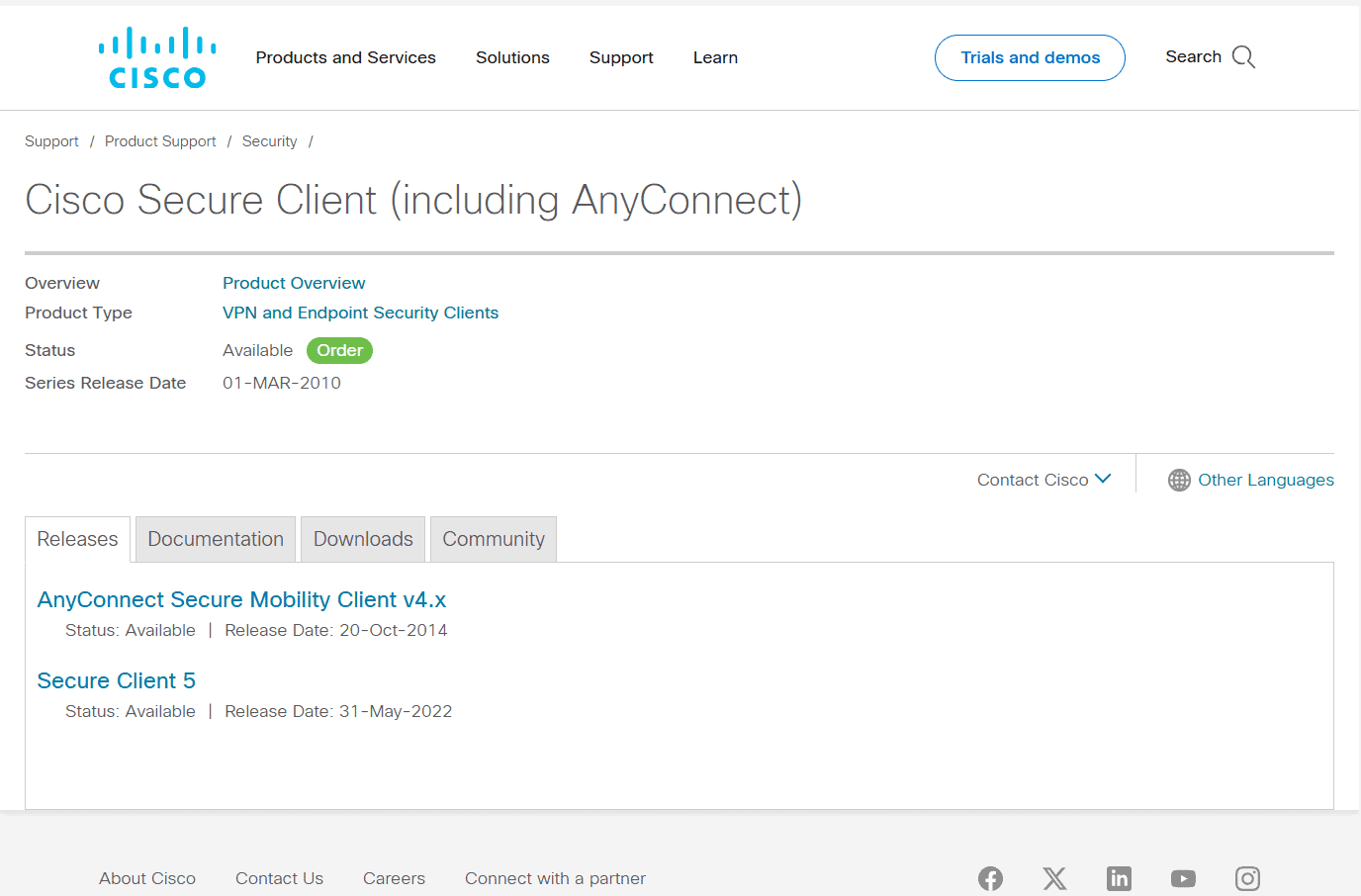Image resolution: width=1361 pixels, height=896 pixels.
Task: Click the search magnifier icon
Action: [x=1243, y=57]
